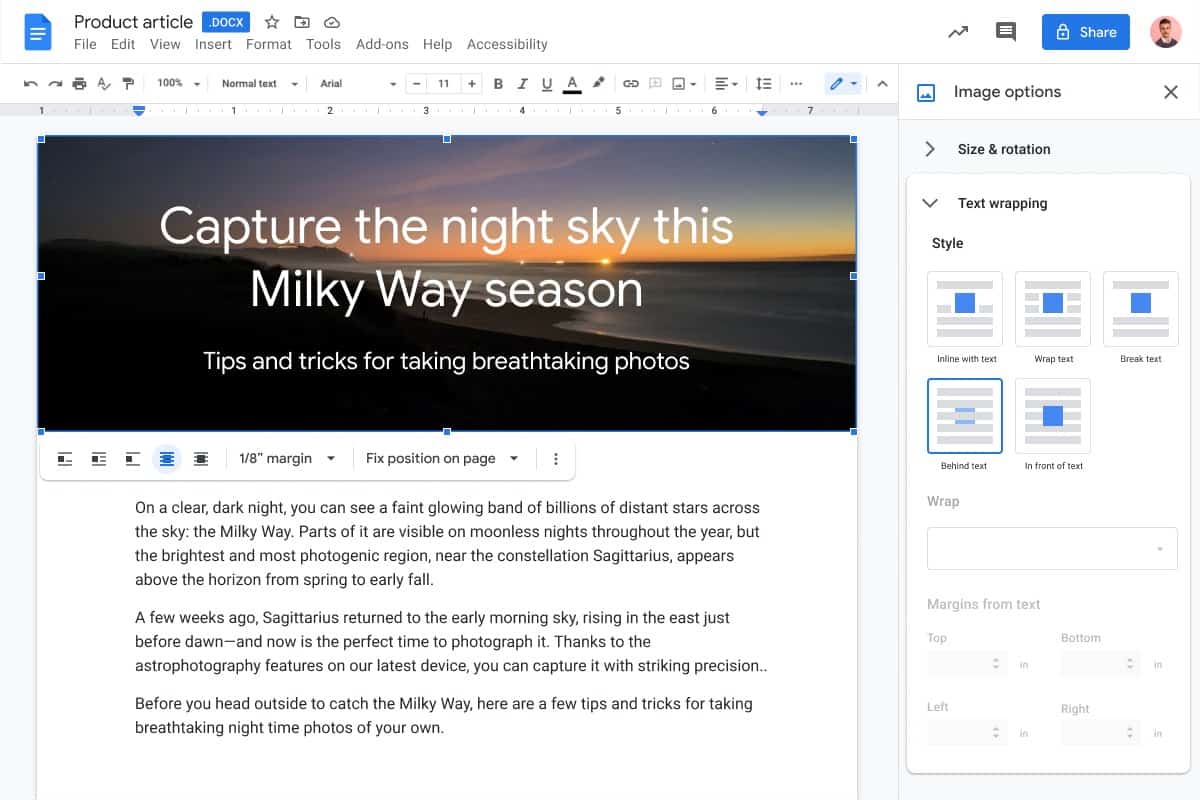The width and height of the screenshot is (1200, 800).
Task: Open the comment history icon
Action: [x=1006, y=32]
